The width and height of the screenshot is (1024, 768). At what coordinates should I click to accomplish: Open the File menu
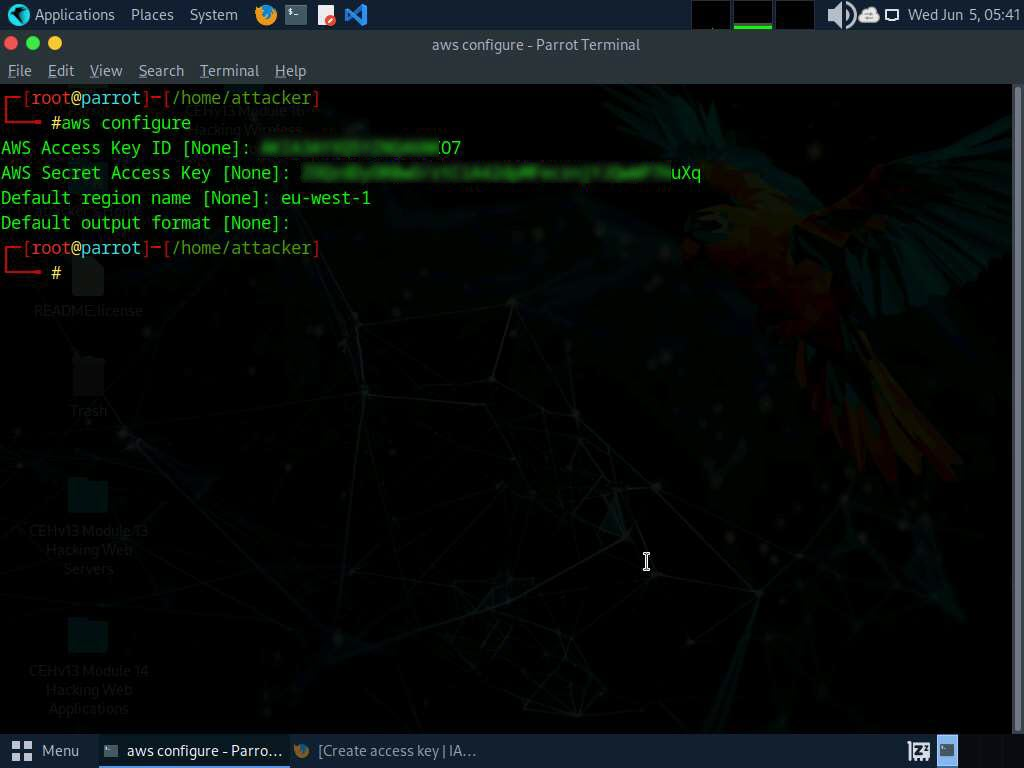20,71
